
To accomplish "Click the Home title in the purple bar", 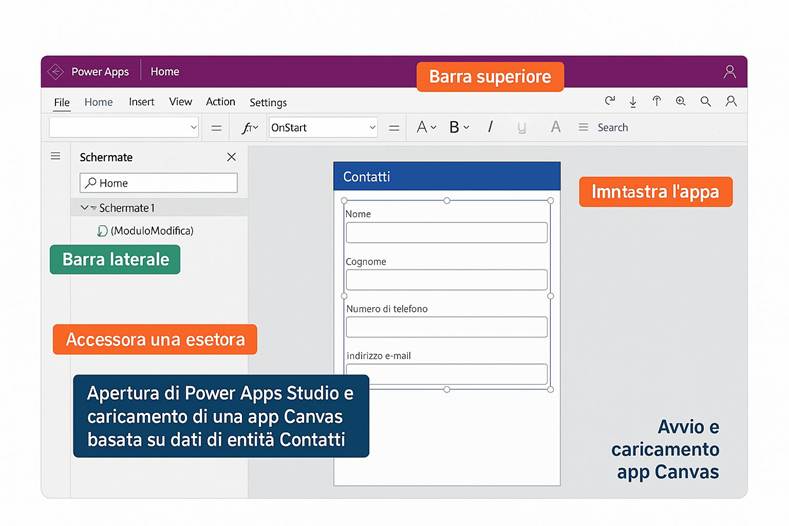I will coord(165,71).
